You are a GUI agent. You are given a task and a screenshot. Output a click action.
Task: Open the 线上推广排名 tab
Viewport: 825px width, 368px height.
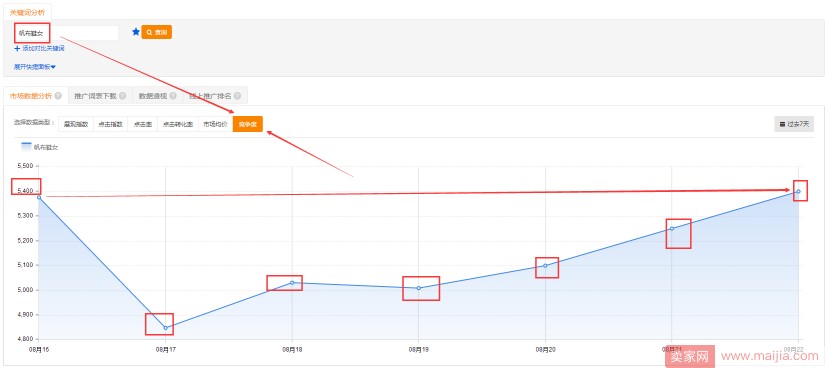tap(211, 96)
